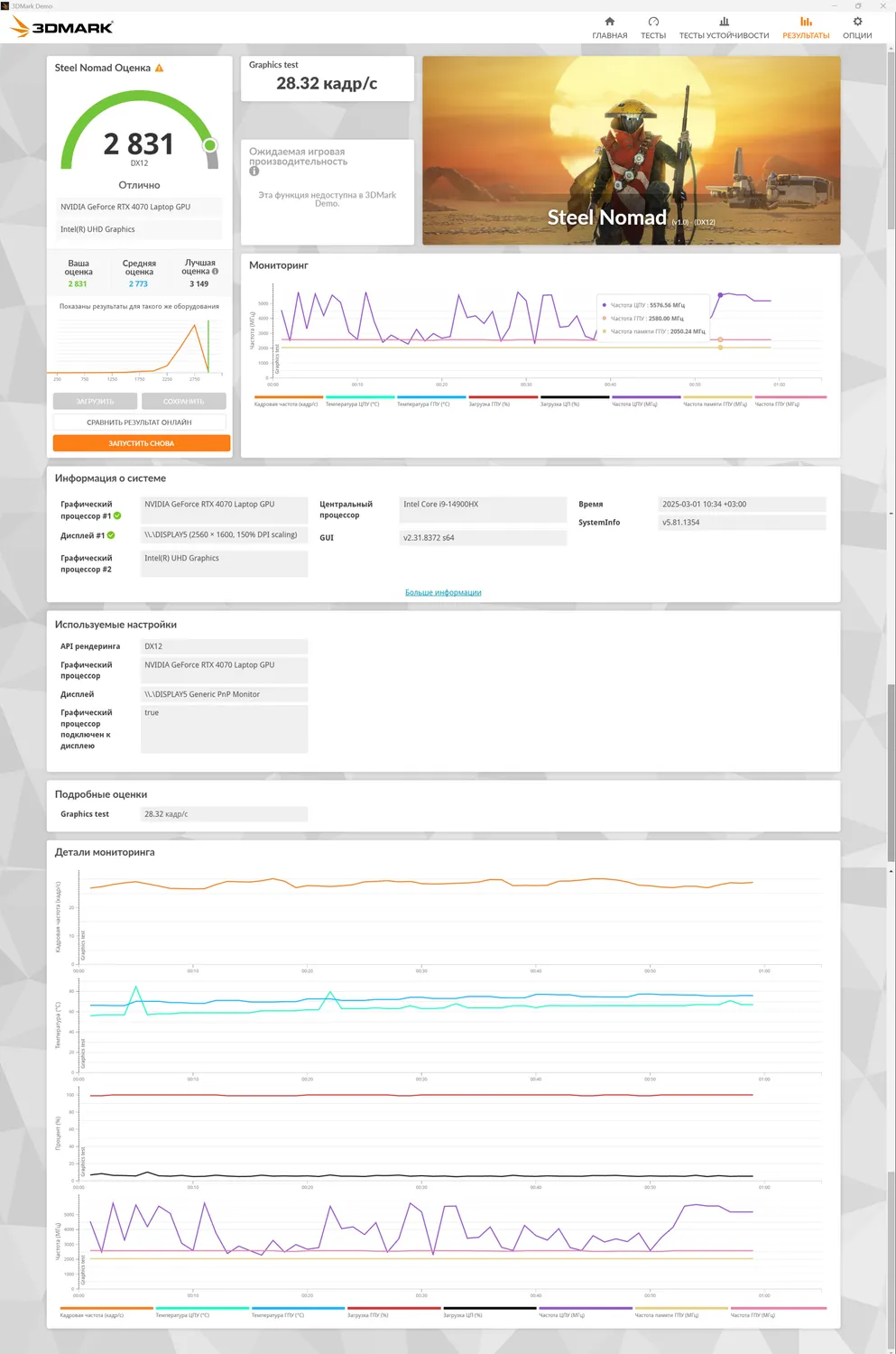Click the warning triangle beside Steel Nomad Оценка
This screenshot has height=1354, width=896.
click(160, 68)
